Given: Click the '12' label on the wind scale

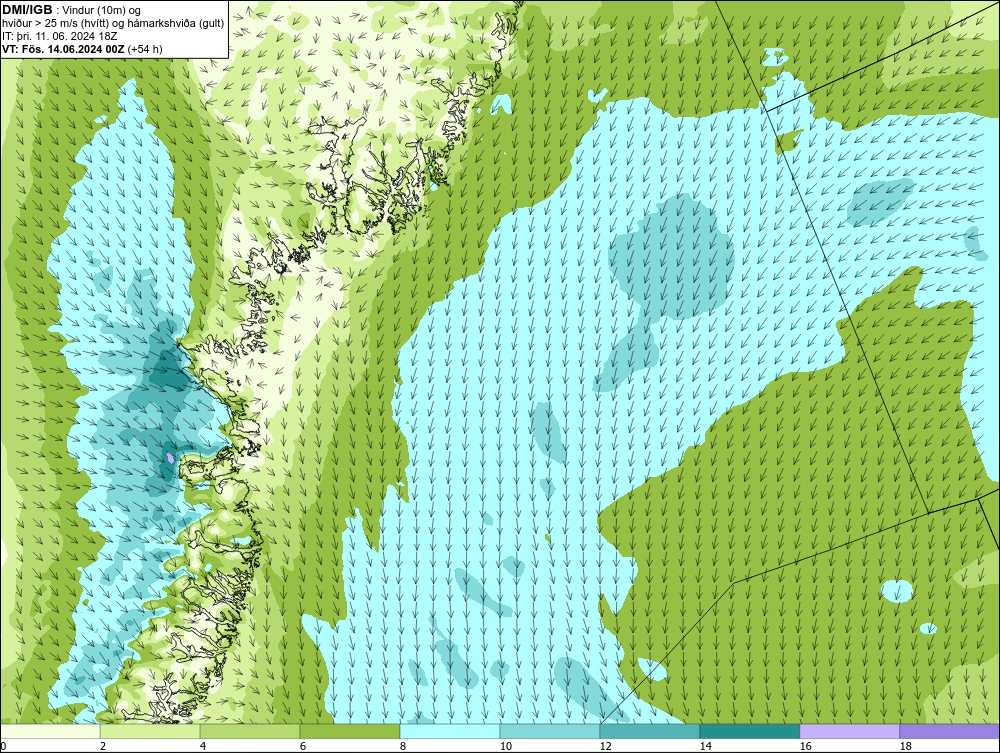Looking at the screenshot, I should click(606, 746).
